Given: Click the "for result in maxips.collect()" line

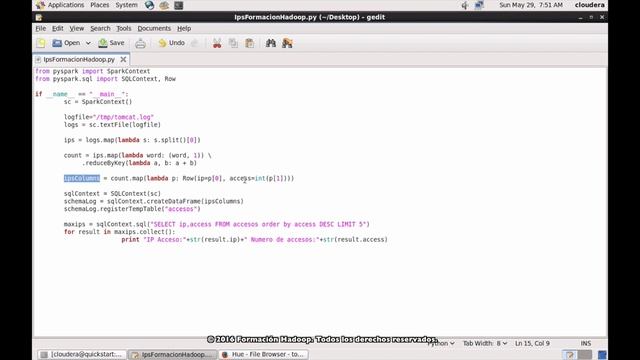Looking at the screenshot, I should [x=119, y=232].
